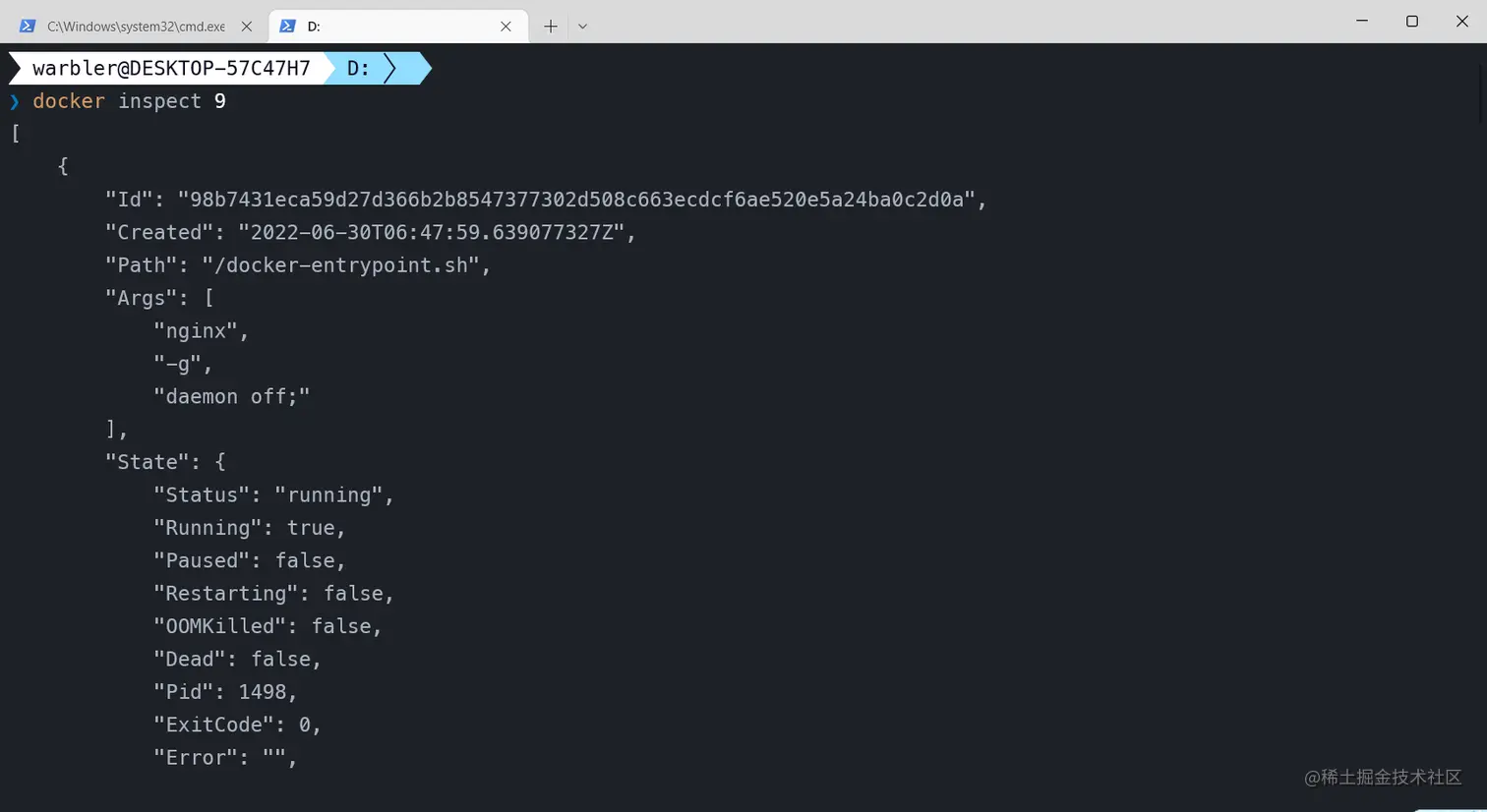
Task: Click the PowerShell icon on D: tab
Action: 287,27
